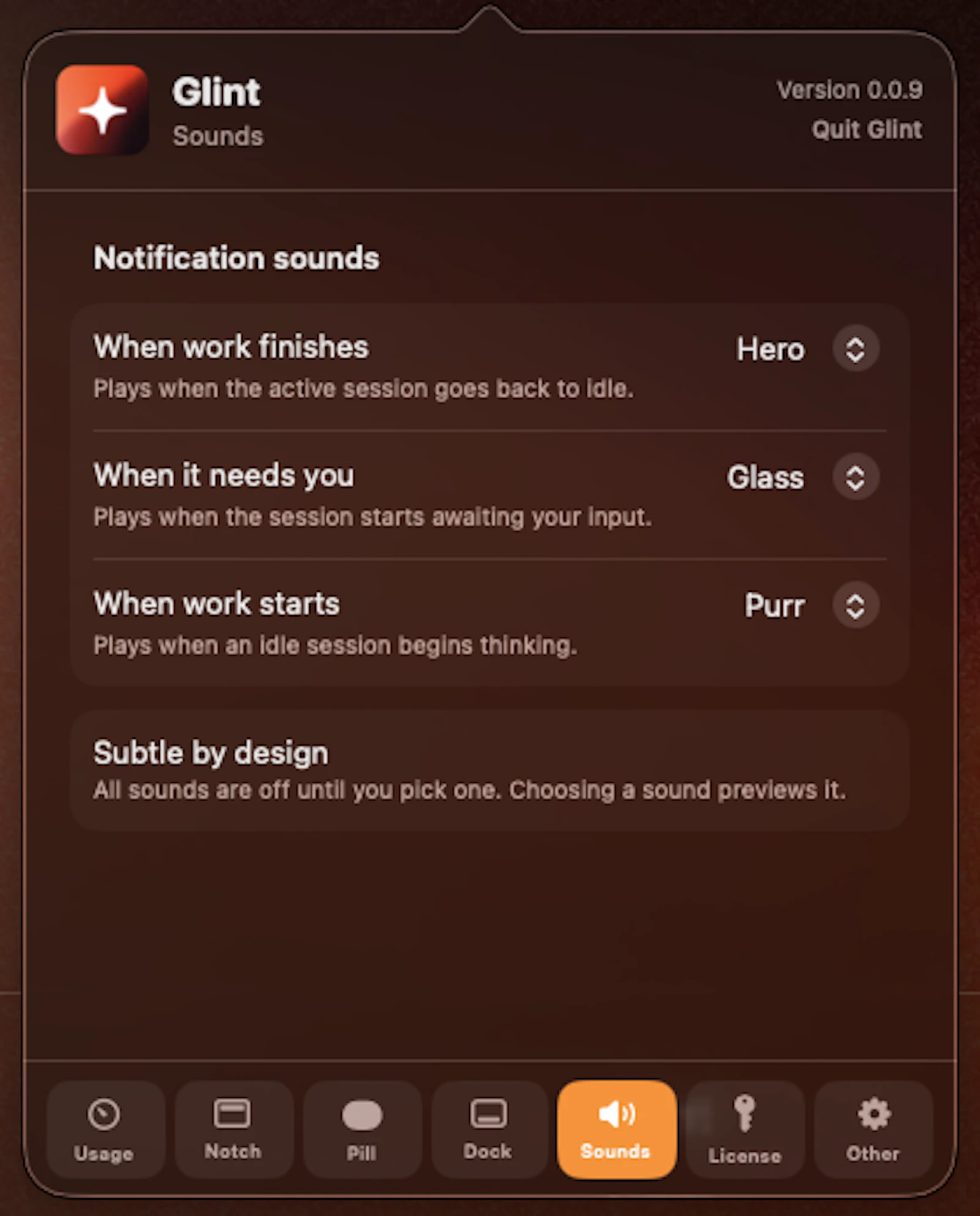Click the Glint app logo icon
The height and width of the screenshot is (1216, 980).
coord(102,110)
